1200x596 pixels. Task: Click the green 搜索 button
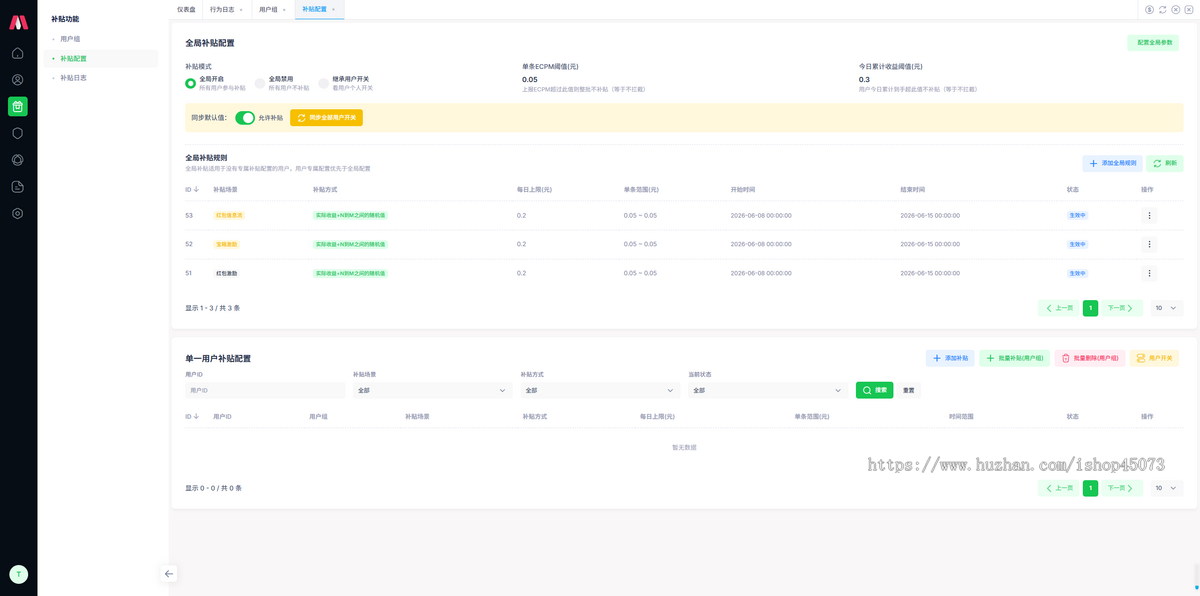coord(875,390)
